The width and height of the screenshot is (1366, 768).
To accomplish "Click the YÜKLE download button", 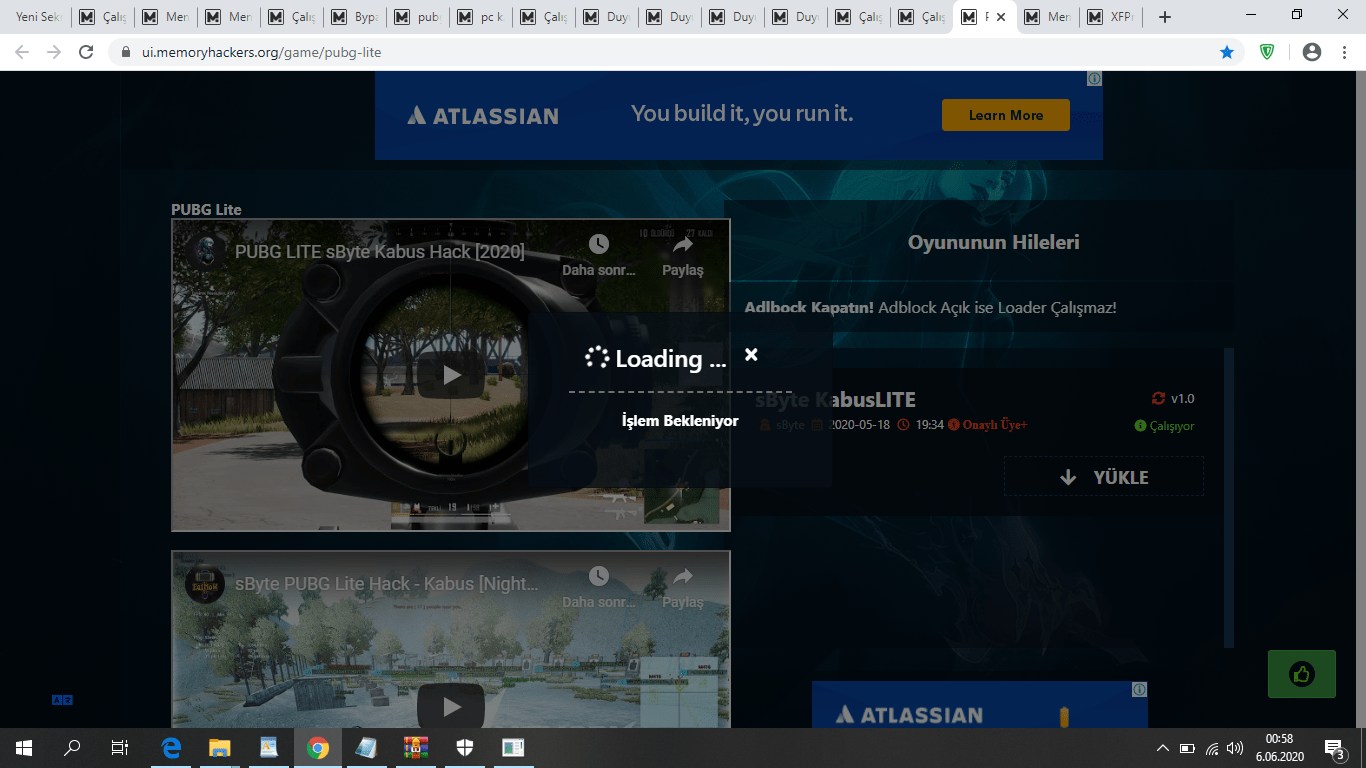I will click(1104, 477).
